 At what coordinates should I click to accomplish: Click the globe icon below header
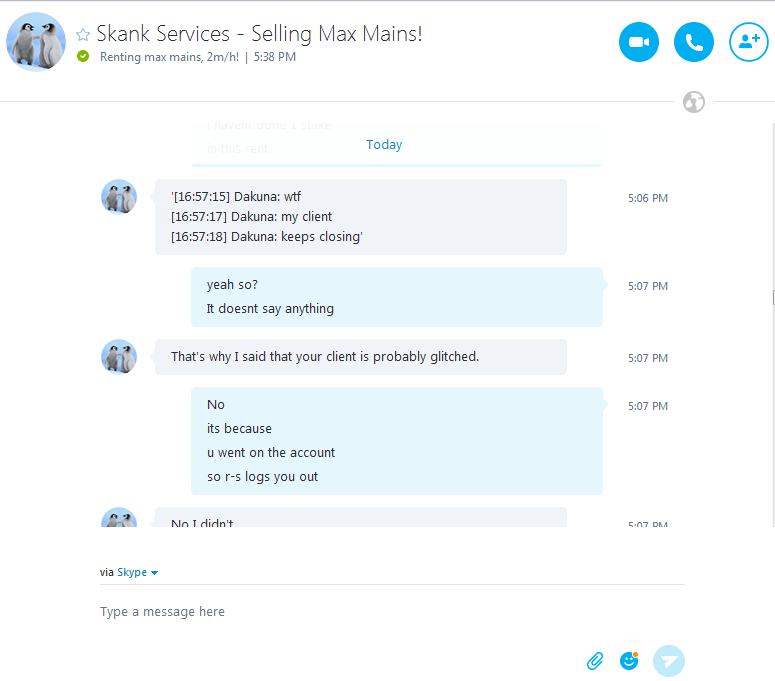click(694, 102)
